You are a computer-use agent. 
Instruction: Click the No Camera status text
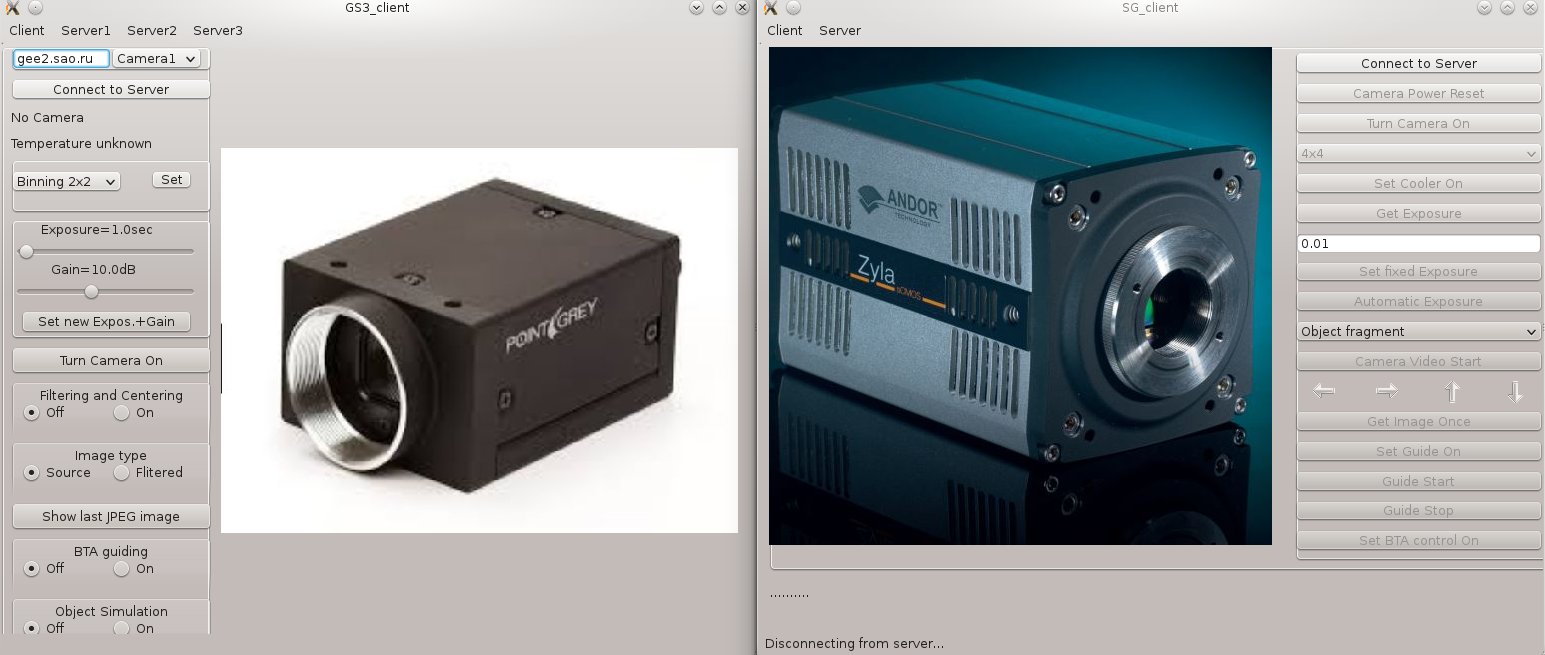click(x=47, y=117)
